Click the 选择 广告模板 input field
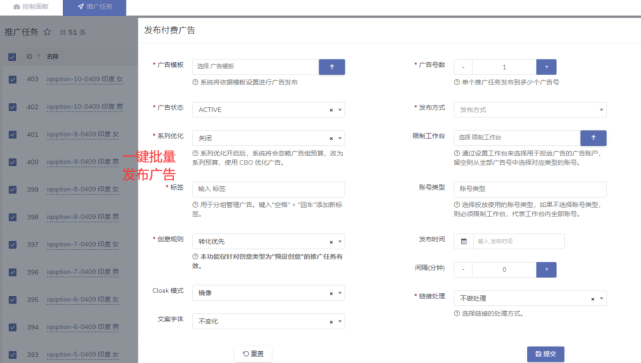The width and height of the screenshot is (641, 363). pyautogui.click(x=256, y=67)
